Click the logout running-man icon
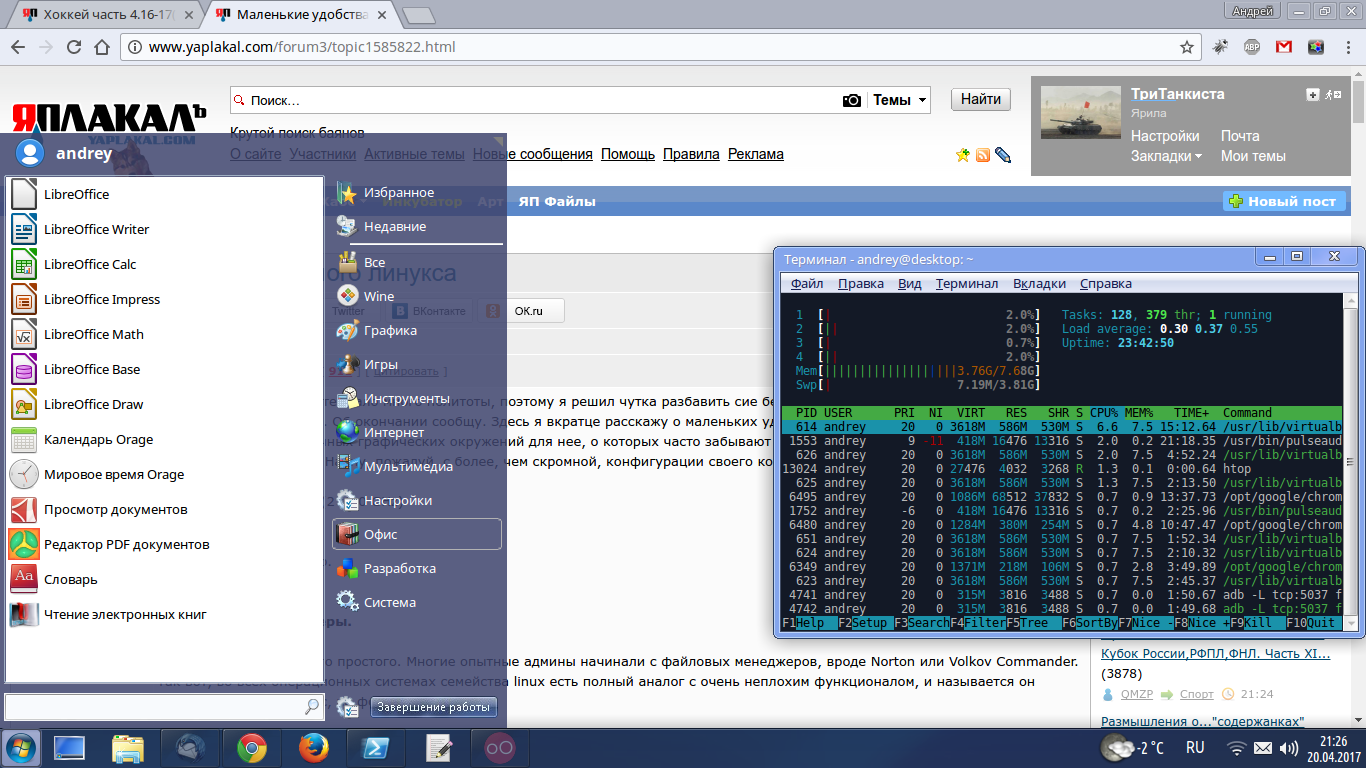Image resolution: width=1366 pixels, height=768 pixels. pyautogui.click(x=1332, y=95)
